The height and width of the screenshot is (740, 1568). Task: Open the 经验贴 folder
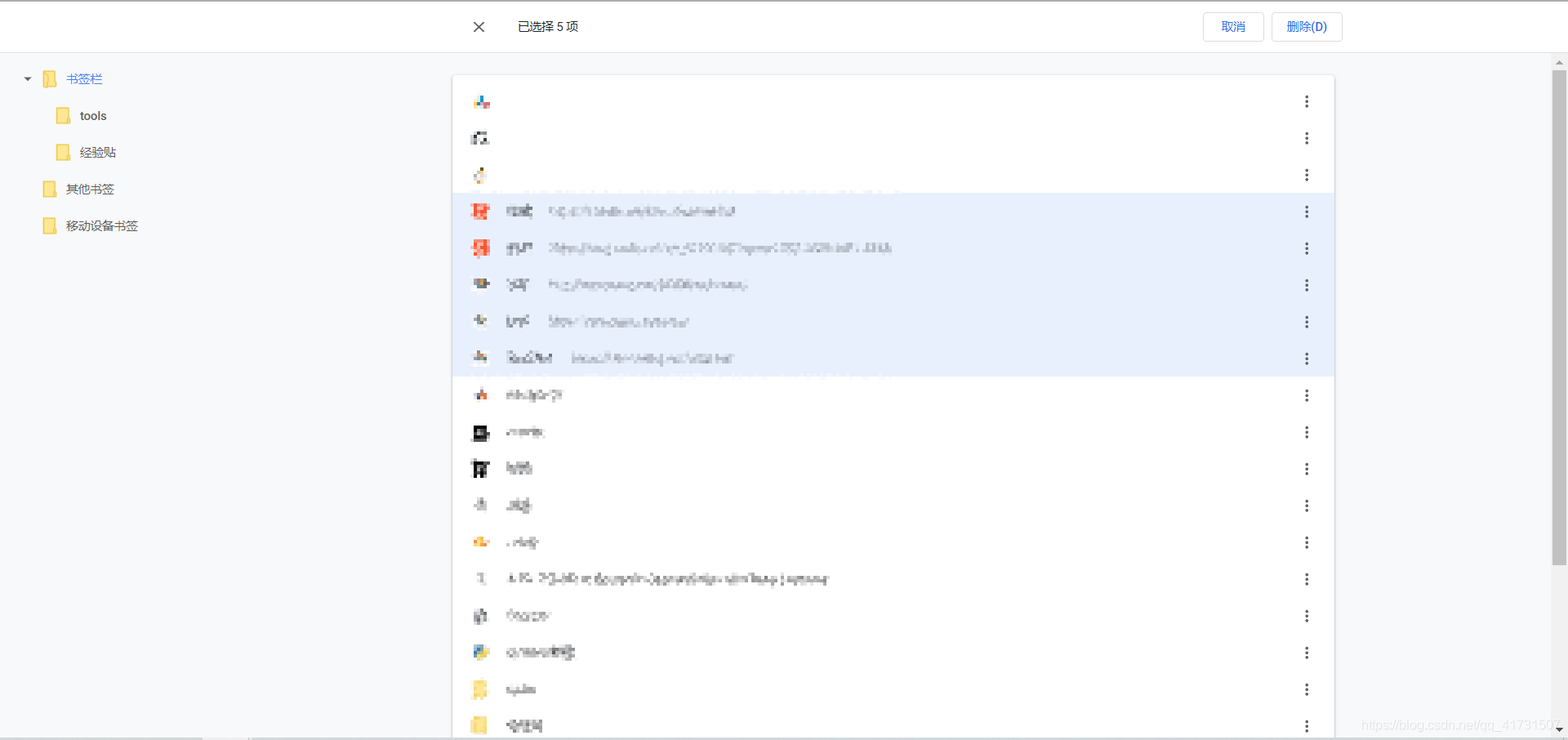(x=98, y=153)
